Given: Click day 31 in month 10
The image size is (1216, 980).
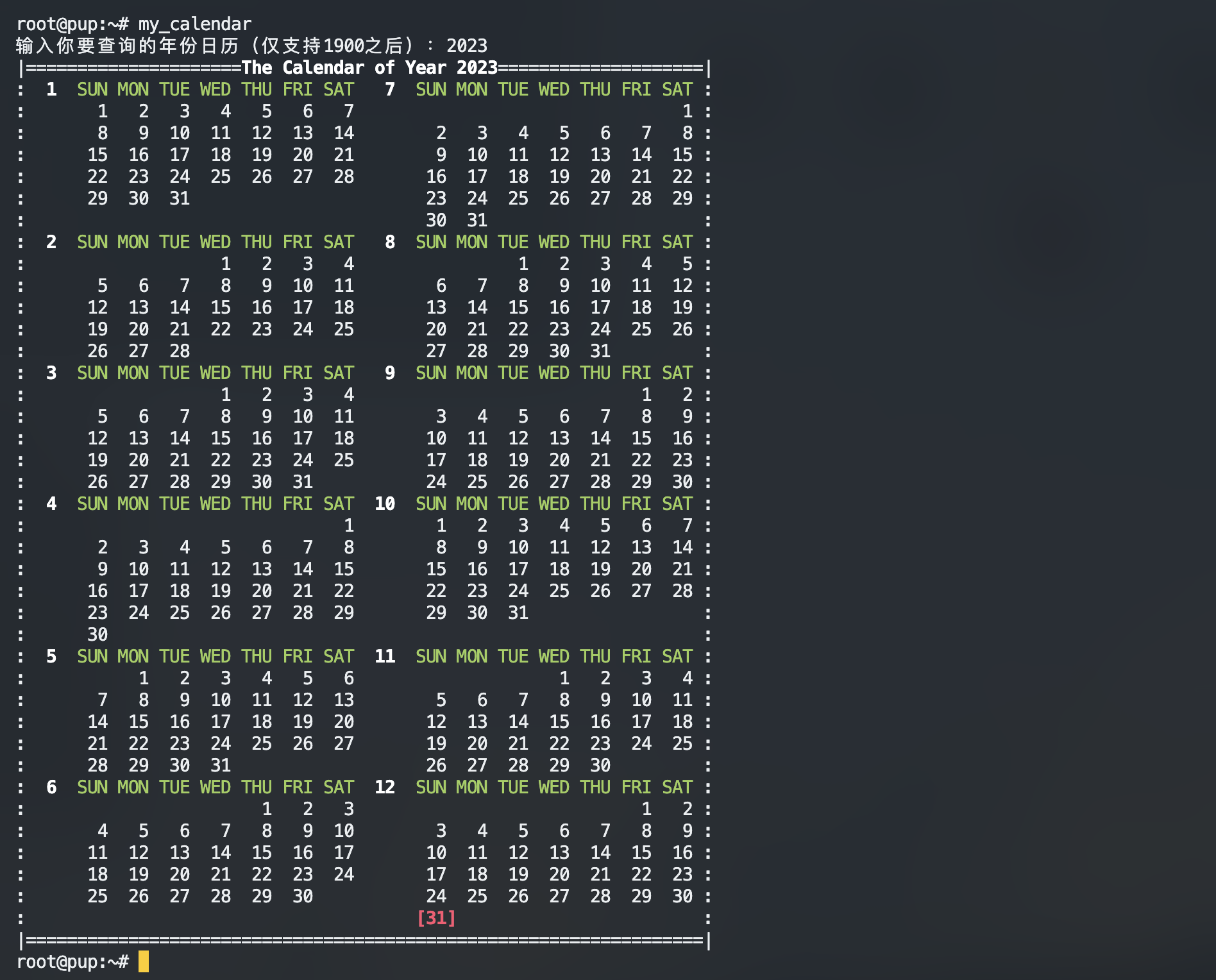Looking at the screenshot, I should point(518,612).
